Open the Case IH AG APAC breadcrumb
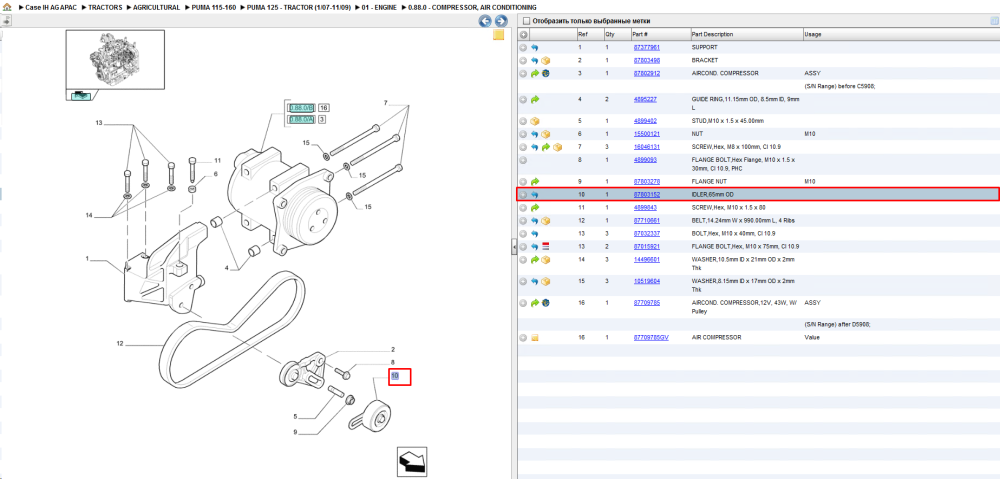1000x479 pixels. (50, 7)
